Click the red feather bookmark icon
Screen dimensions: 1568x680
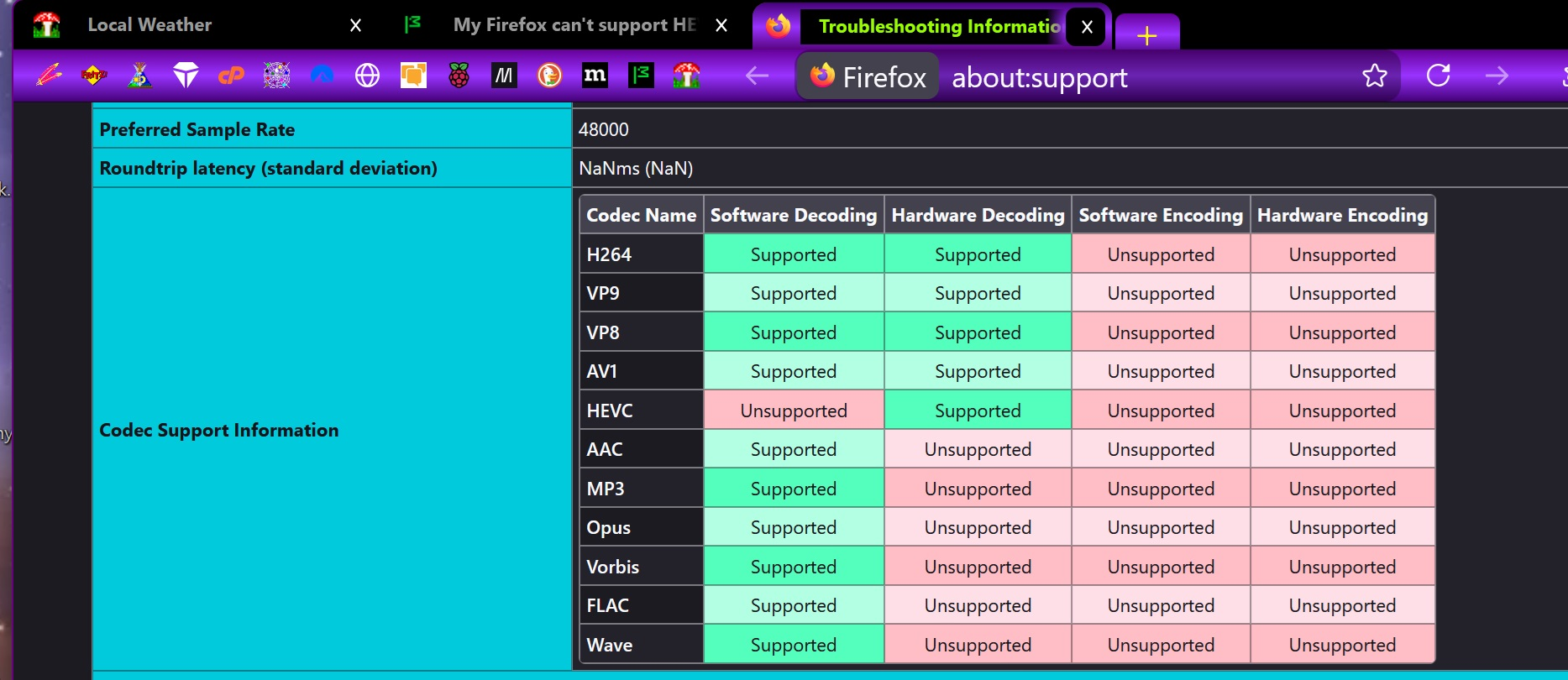pos(49,76)
